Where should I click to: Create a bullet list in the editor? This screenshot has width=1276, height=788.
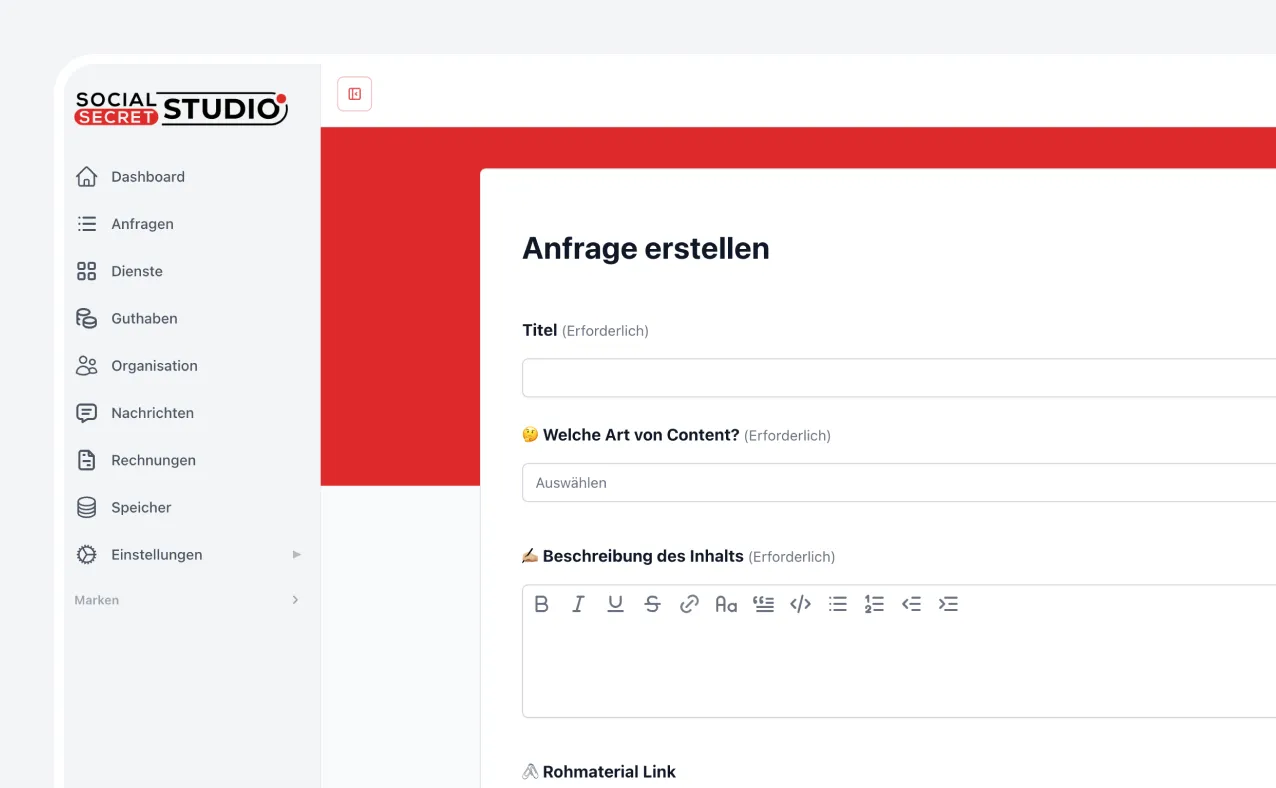837,604
